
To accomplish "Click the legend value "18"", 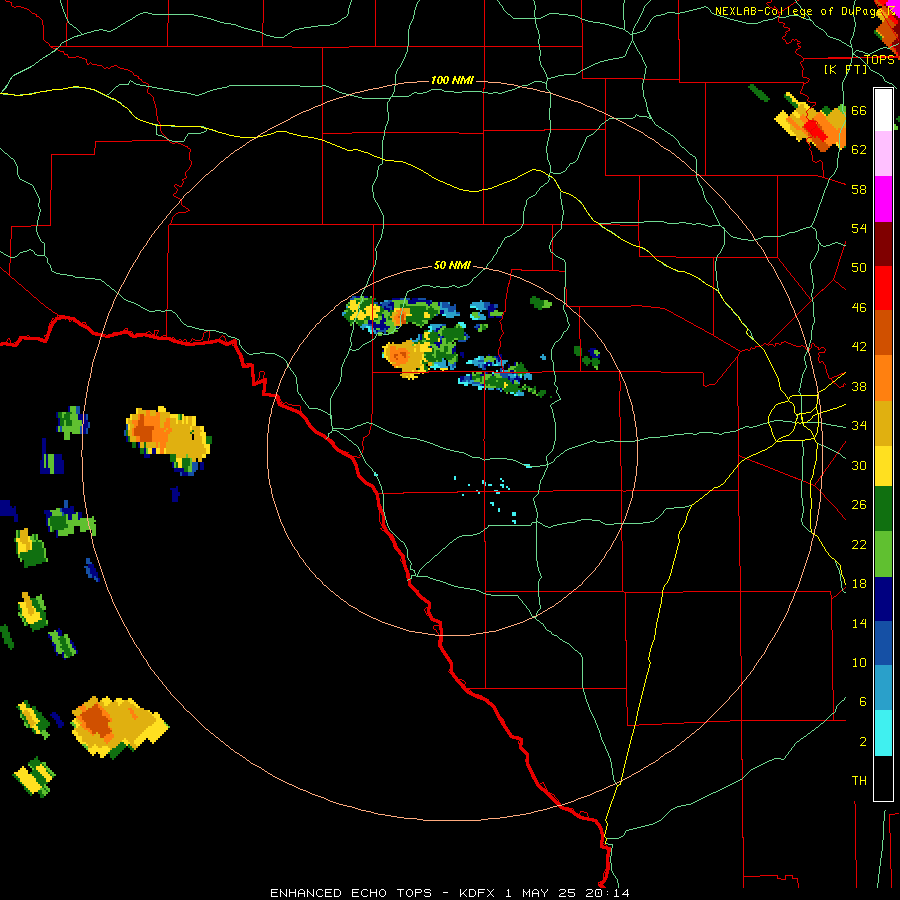I will click(x=859, y=583).
